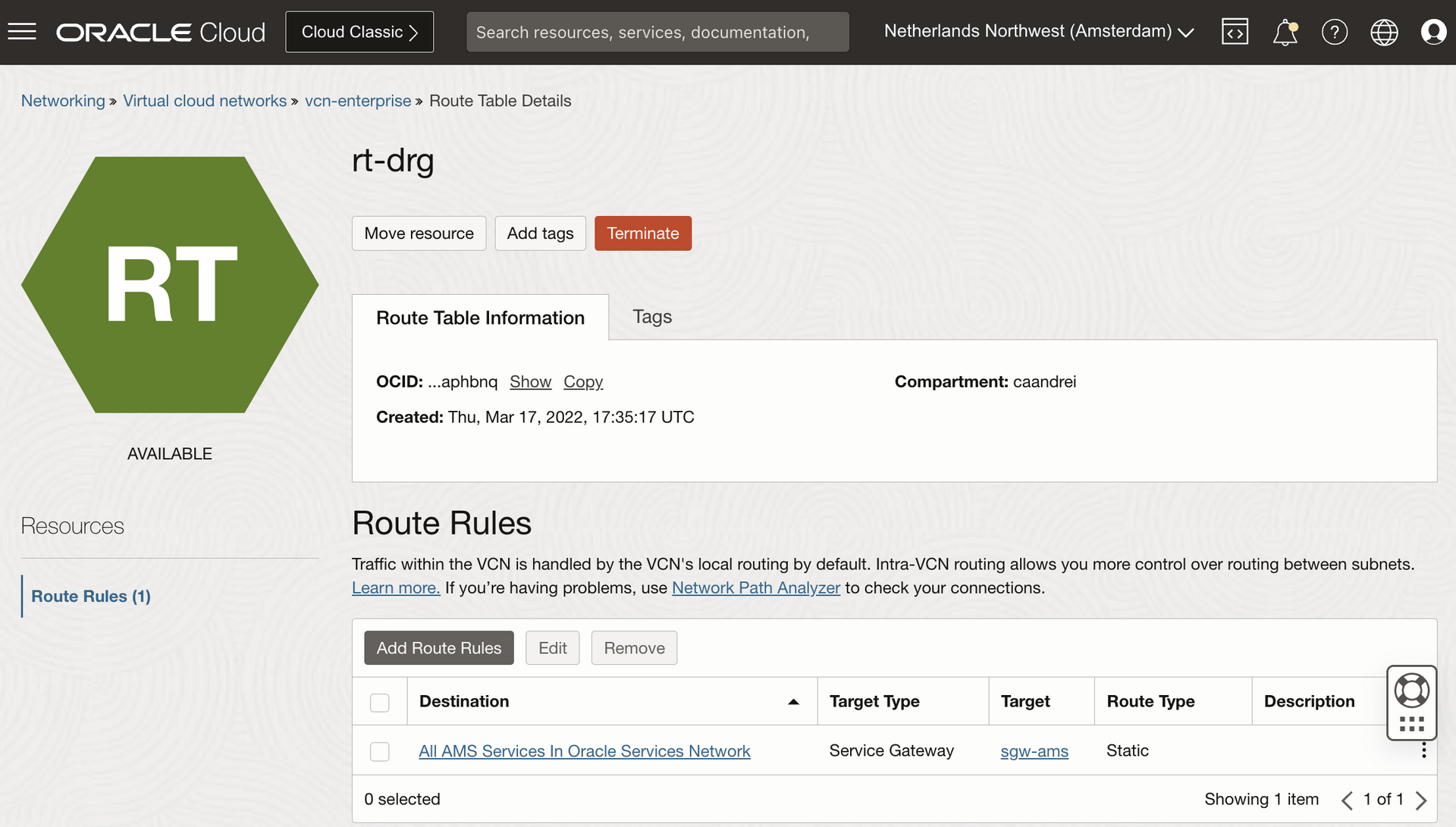Open the language globe icon
The height and width of the screenshot is (827, 1456).
click(x=1384, y=32)
